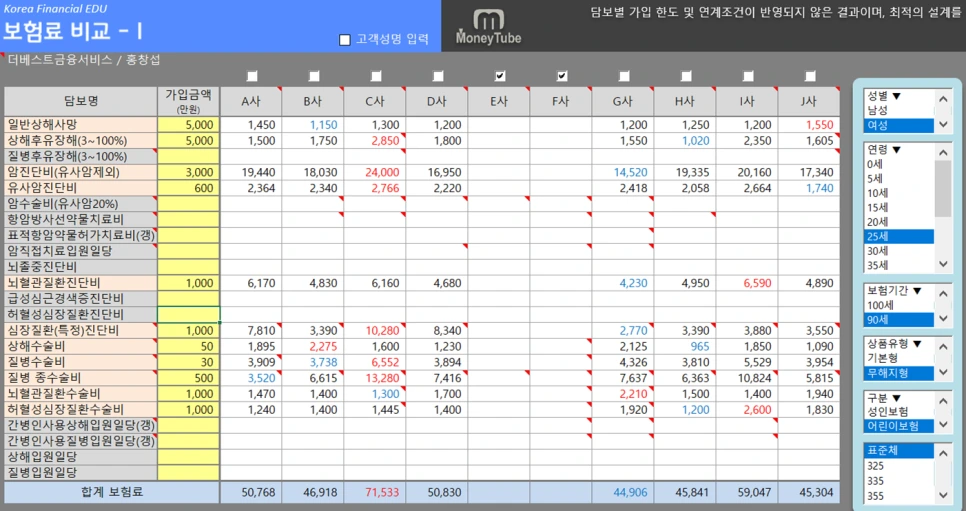Tick the checkbox above H사 column
Image resolution: width=966 pixels, height=511 pixels.
click(686, 76)
